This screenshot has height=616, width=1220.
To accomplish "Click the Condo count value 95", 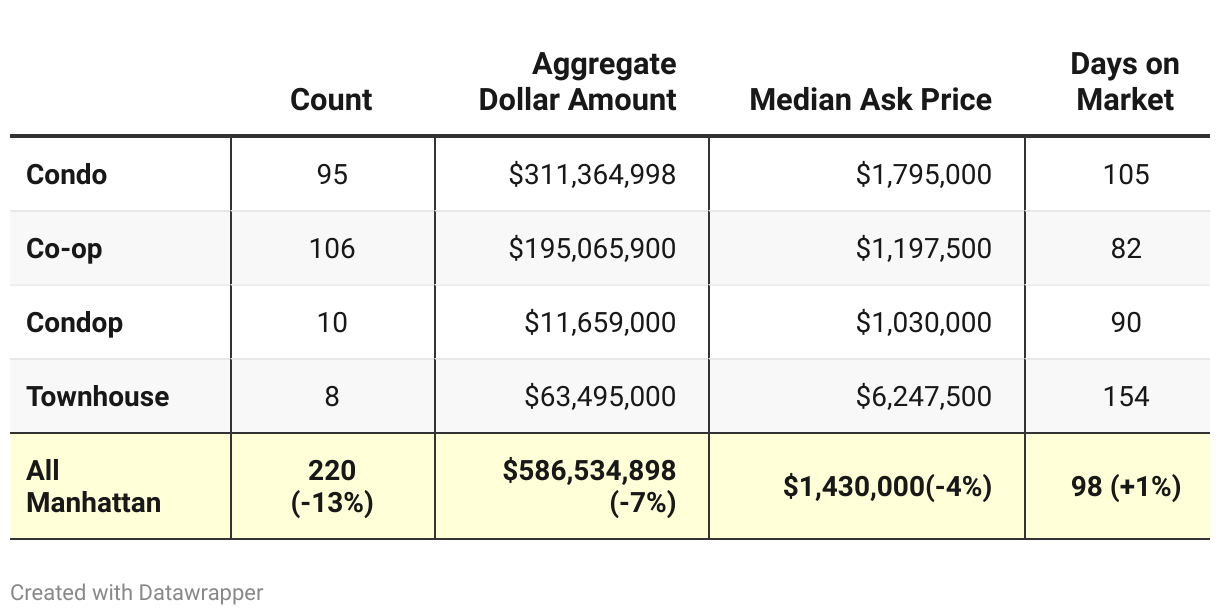I will [331, 174].
